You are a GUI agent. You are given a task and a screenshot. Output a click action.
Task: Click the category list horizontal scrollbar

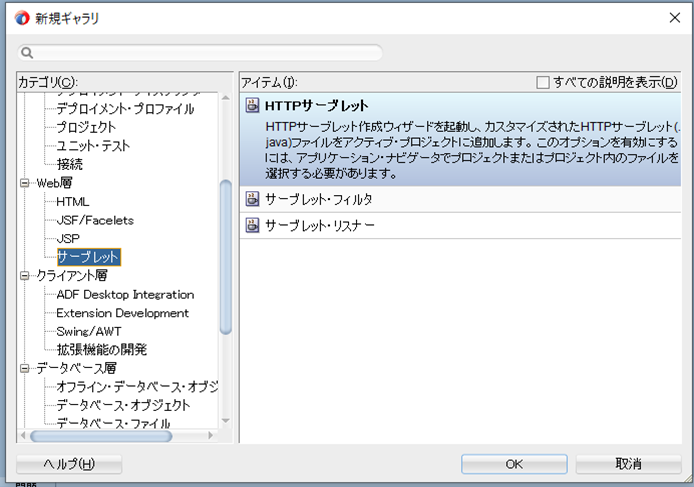[100, 436]
